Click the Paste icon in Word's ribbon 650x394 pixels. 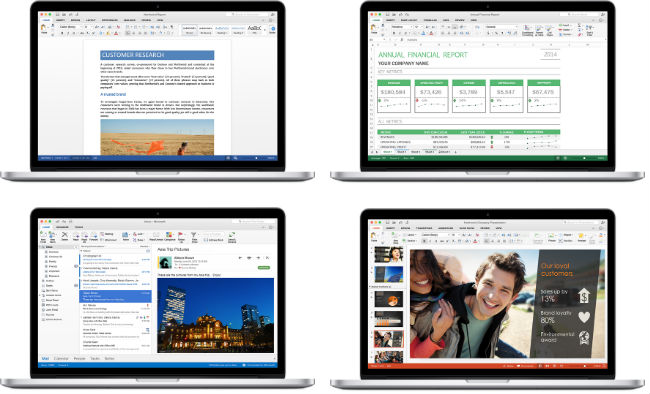(43, 27)
